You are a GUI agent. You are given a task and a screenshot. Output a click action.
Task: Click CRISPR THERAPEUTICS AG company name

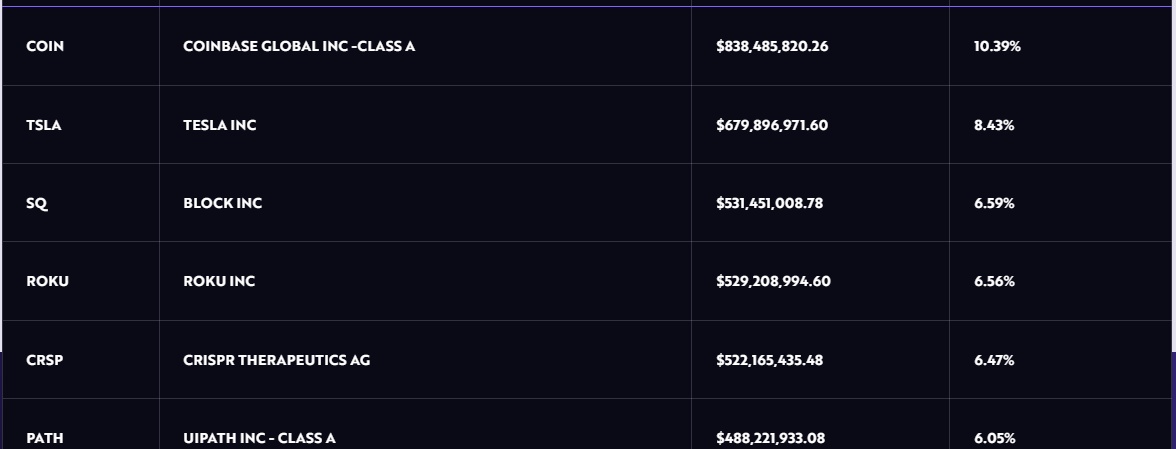click(x=277, y=360)
